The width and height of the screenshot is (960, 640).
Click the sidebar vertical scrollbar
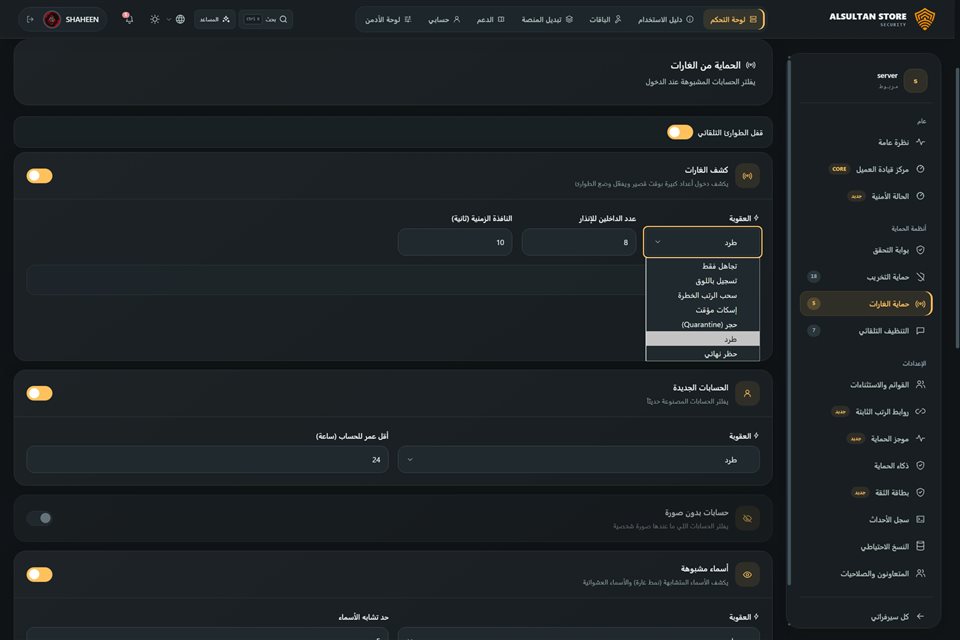tap(789, 322)
